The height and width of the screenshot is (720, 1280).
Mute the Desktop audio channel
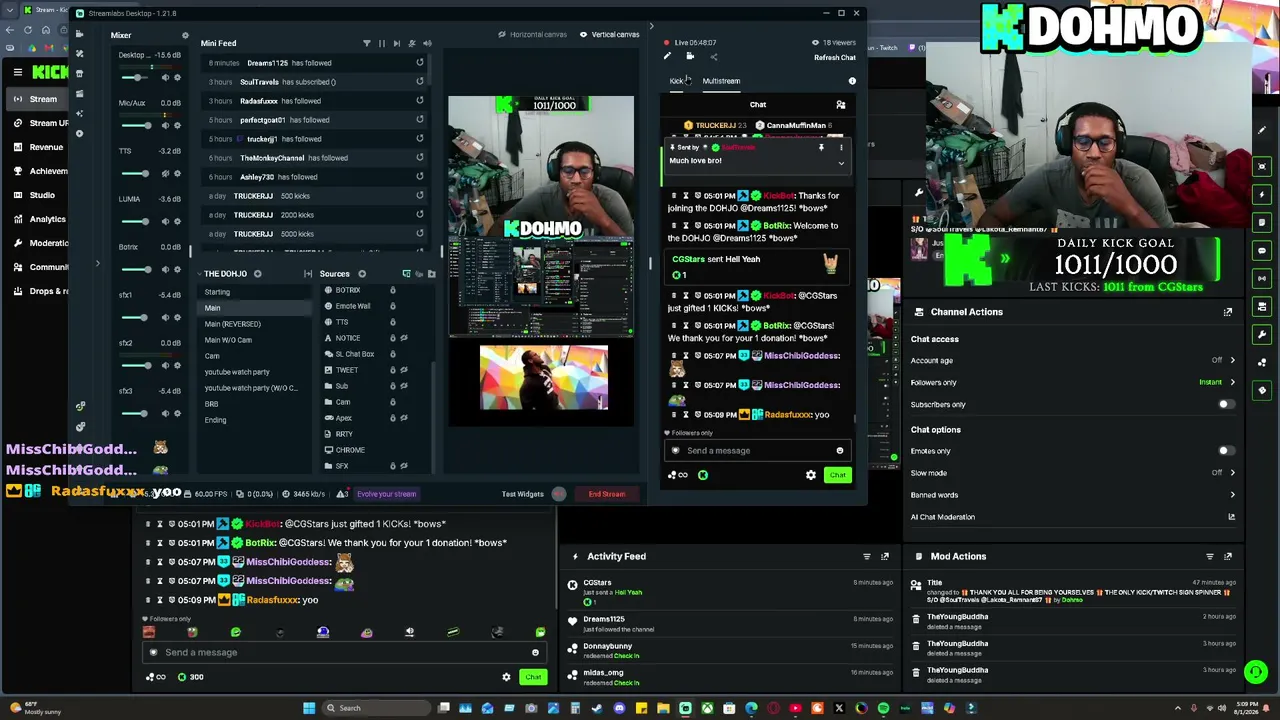point(165,77)
